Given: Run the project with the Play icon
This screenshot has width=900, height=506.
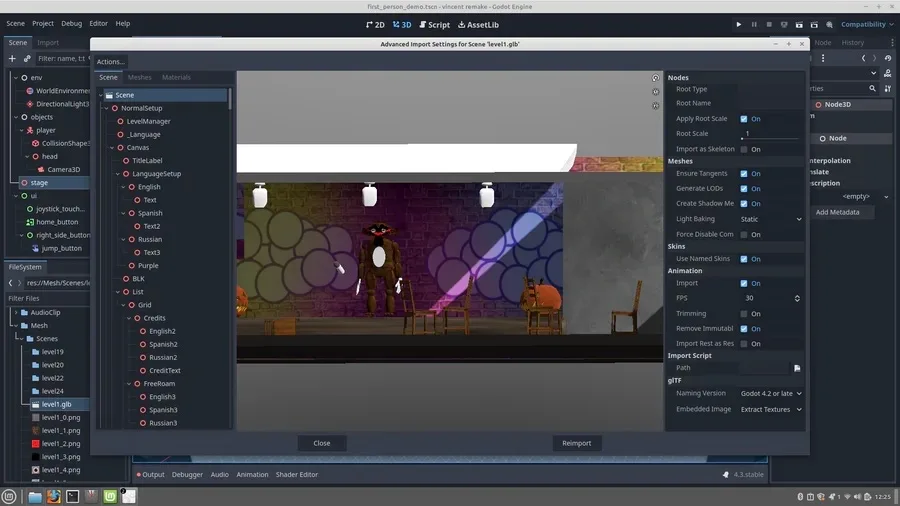Looking at the screenshot, I should point(739,25).
